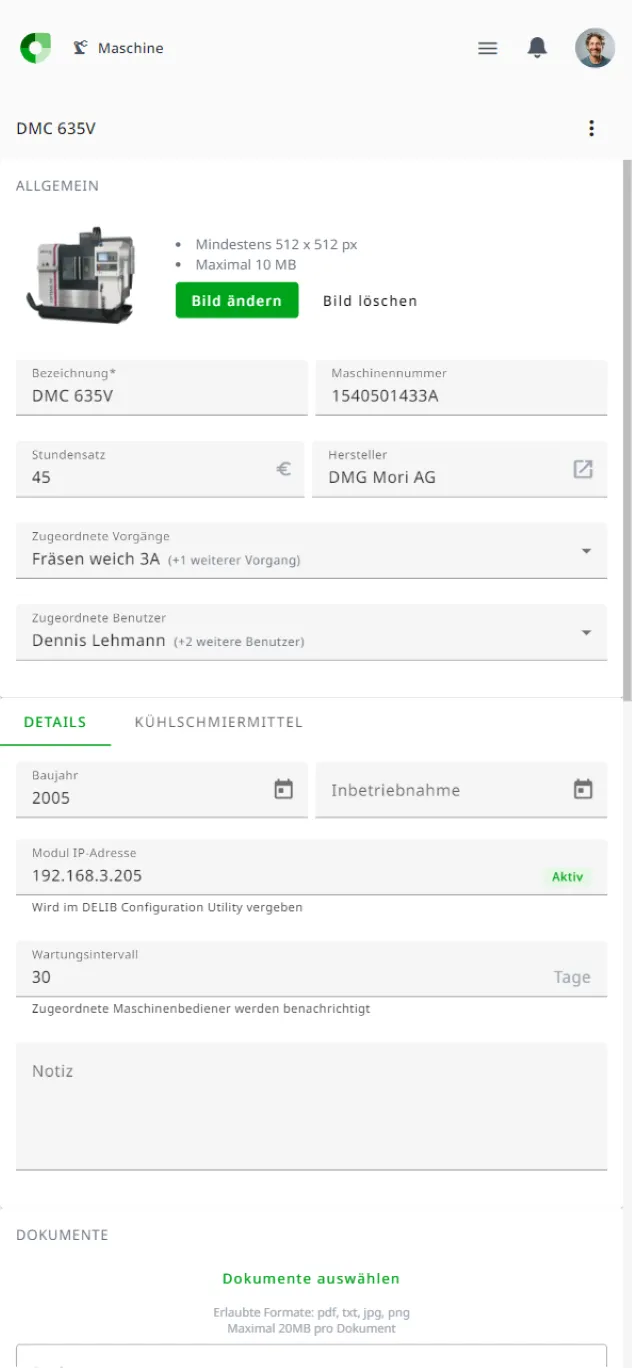Open Hersteller external link icon
Image resolution: width=632 pixels, height=1368 pixels.
click(x=583, y=469)
